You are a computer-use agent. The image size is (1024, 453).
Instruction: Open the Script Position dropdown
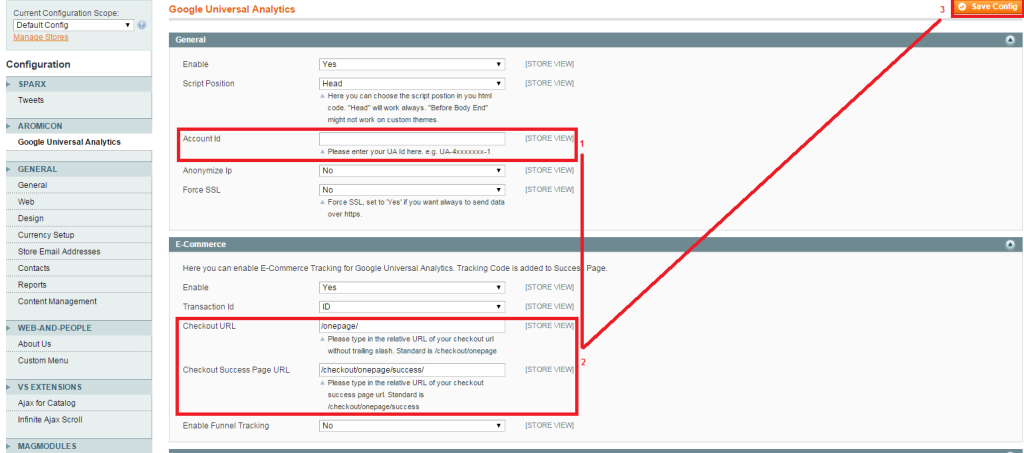click(412, 84)
